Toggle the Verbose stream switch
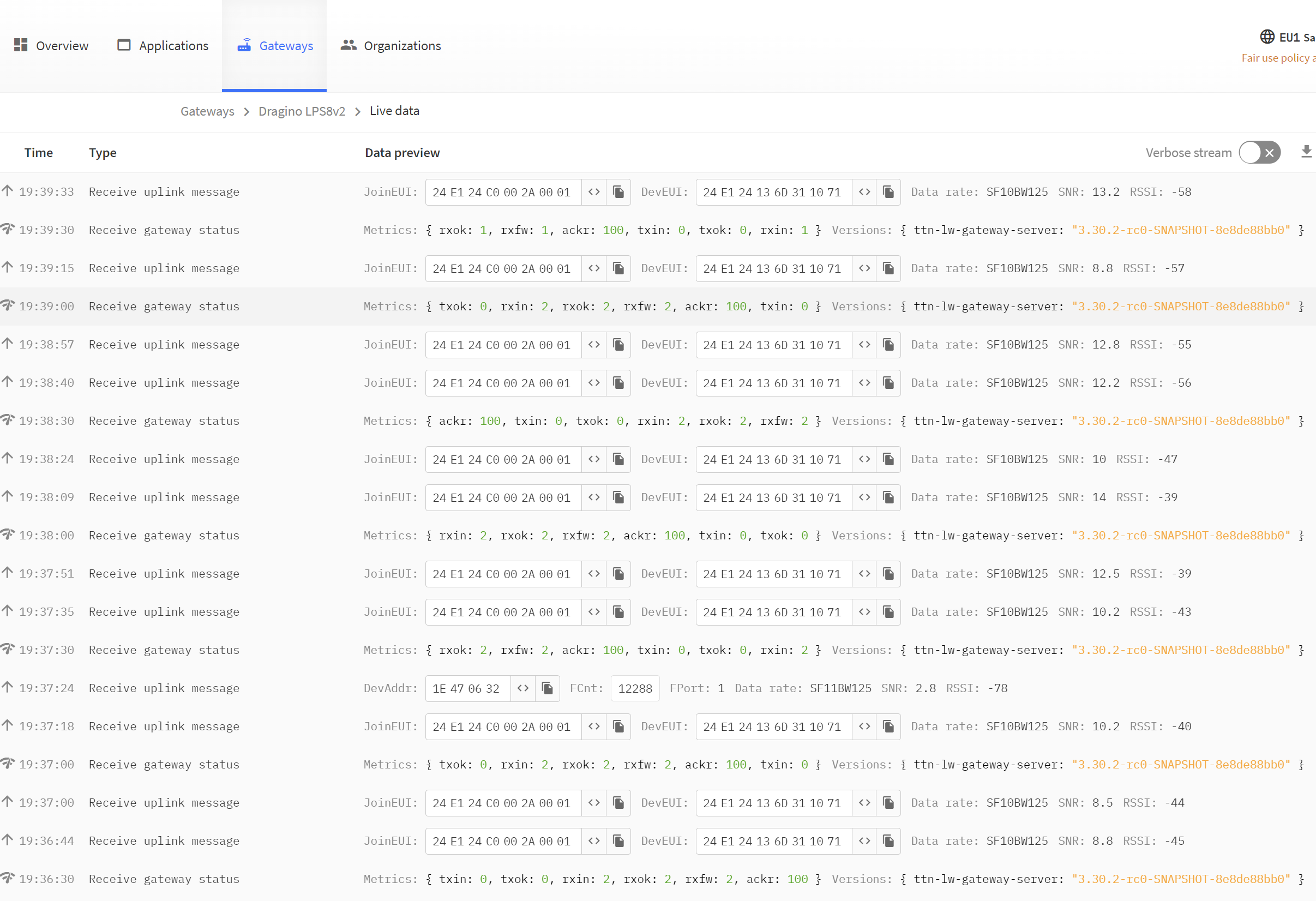This screenshot has height=901, width=1316. 1259,152
